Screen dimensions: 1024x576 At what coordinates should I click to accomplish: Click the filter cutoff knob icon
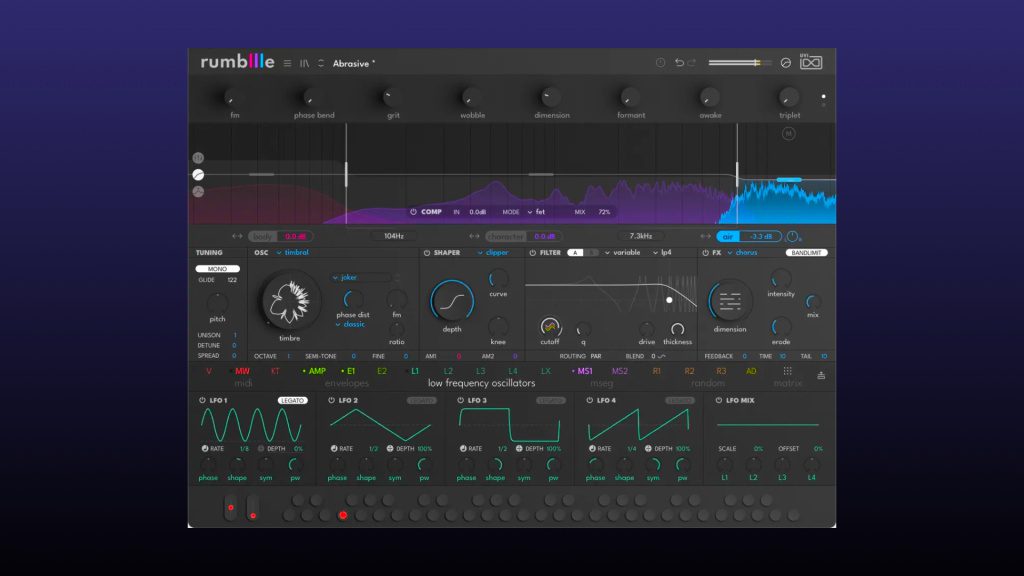pos(550,326)
